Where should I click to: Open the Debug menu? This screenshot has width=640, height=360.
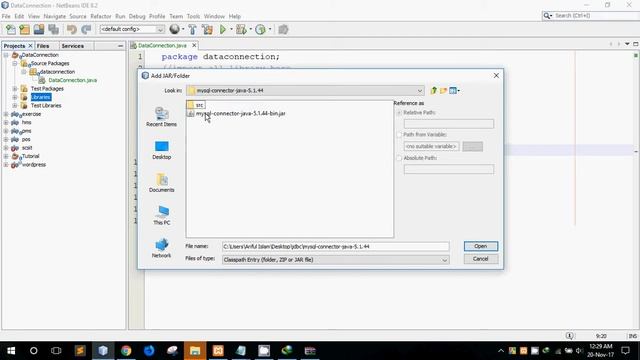click(137, 16)
